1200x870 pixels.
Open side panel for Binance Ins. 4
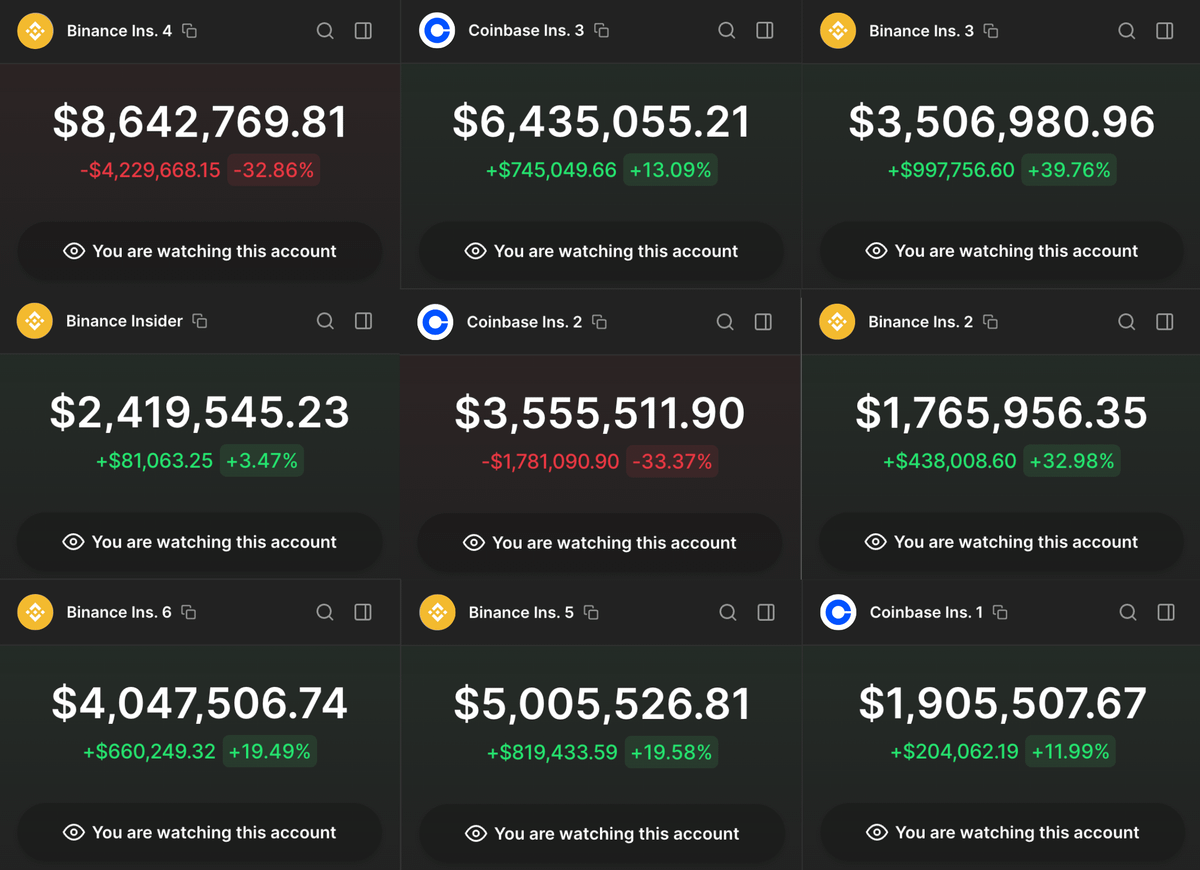point(363,31)
